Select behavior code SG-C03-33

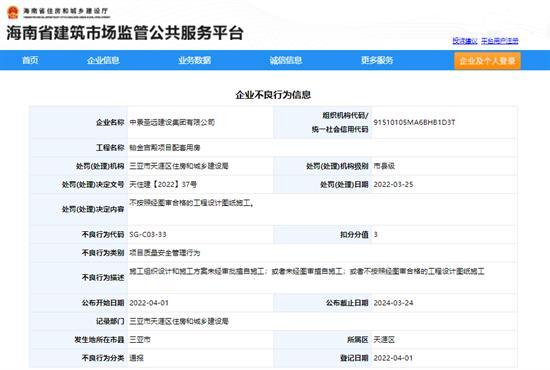click(148, 235)
